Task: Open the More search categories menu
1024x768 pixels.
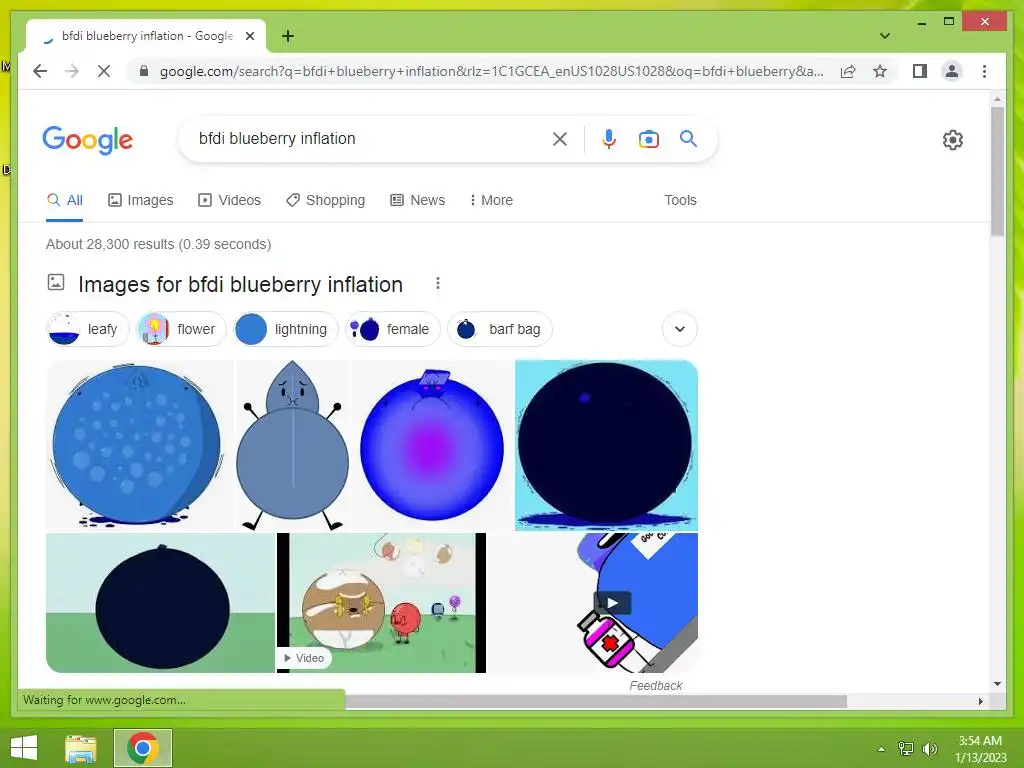Action: tap(491, 200)
